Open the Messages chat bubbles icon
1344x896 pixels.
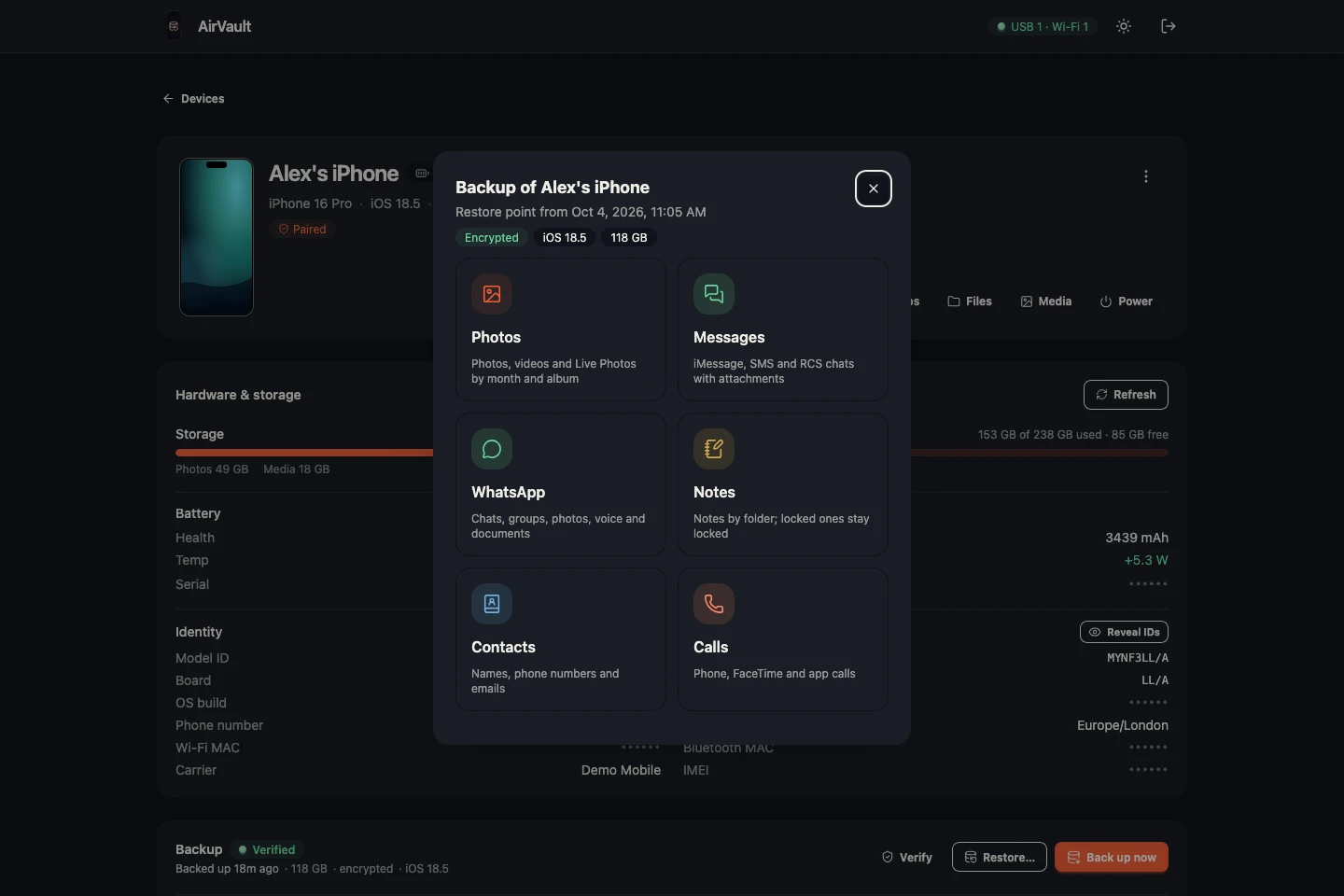click(x=714, y=294)
